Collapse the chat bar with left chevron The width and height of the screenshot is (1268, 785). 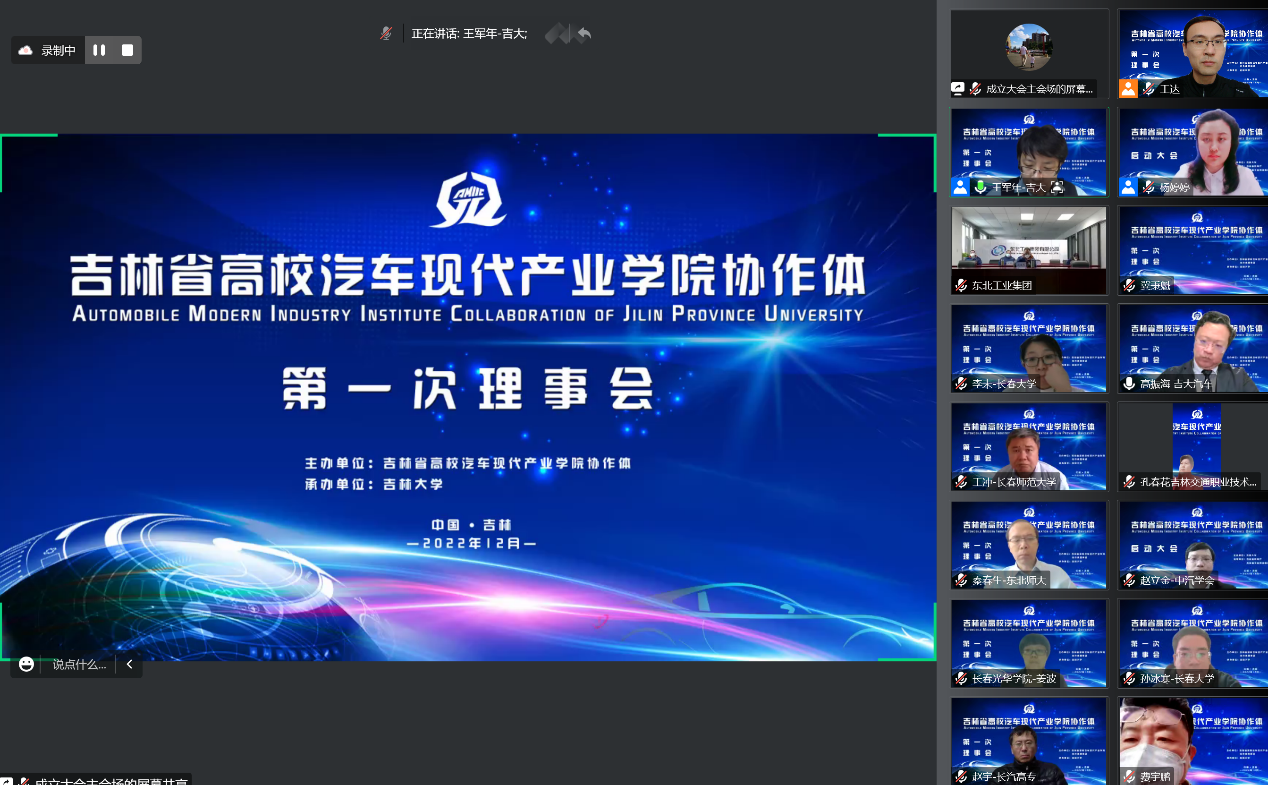click(129, 664)
